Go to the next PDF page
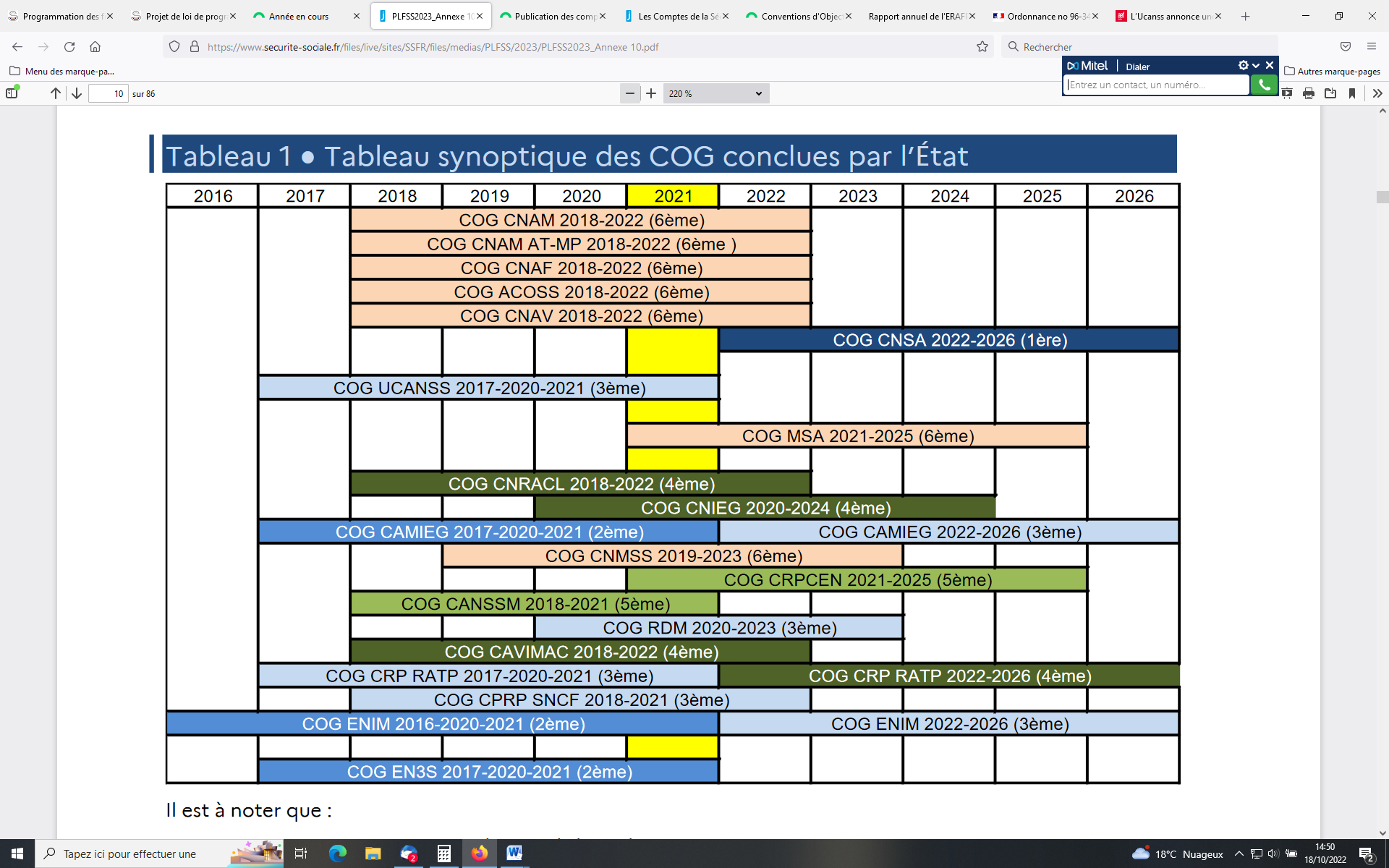 coord(77,93)
